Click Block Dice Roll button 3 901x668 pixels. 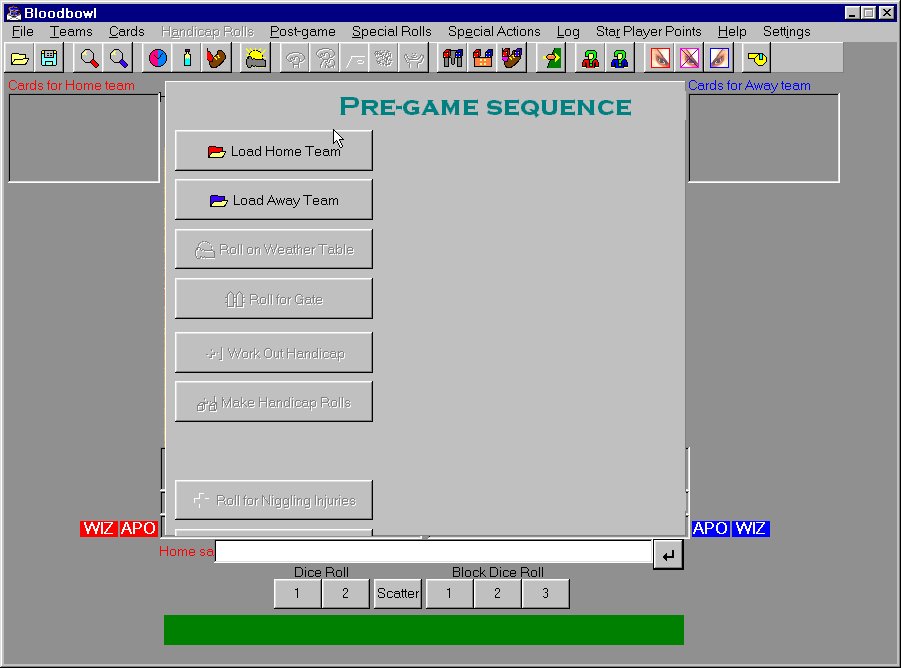point(545,593)
